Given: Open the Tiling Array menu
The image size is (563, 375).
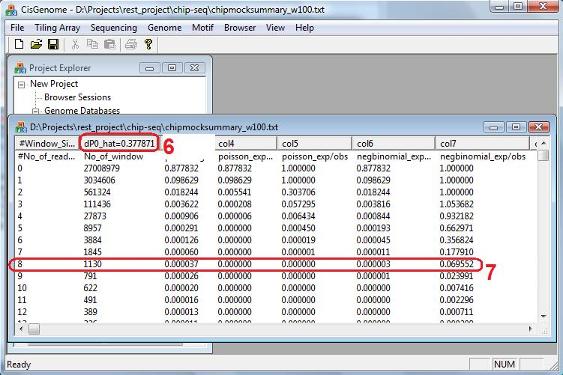Looking at the screenshot, I should point(57,28).
